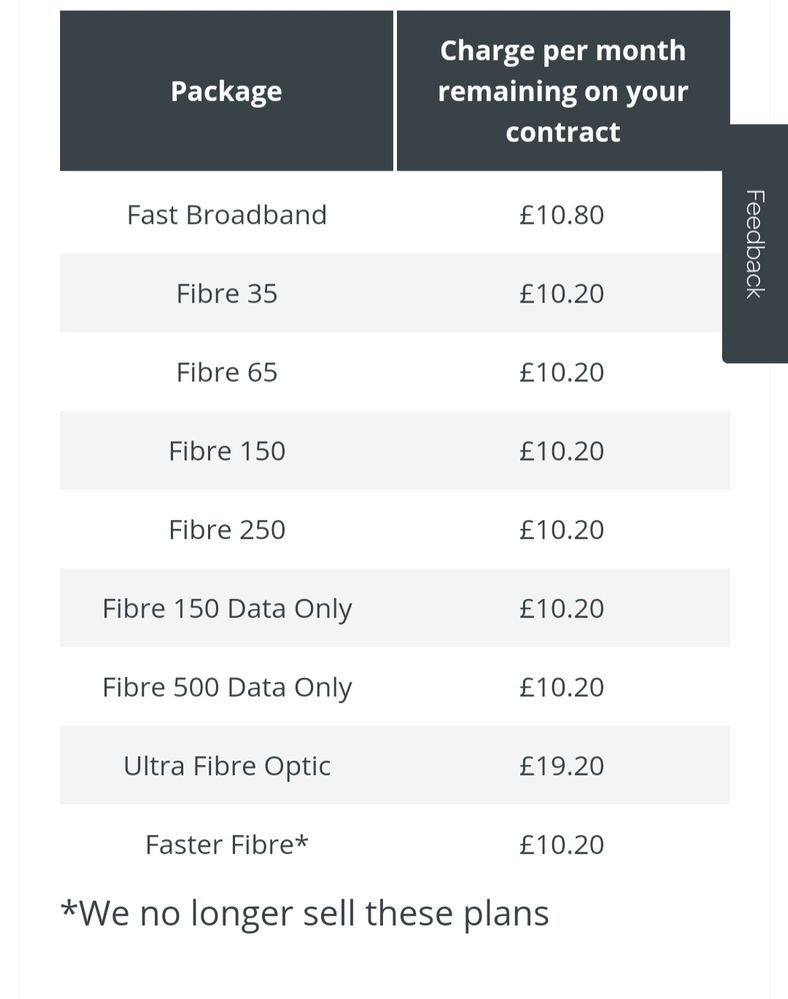Select Fibre 150 Data Only package
Screen dimensions: 788x999
click(227, 609)
